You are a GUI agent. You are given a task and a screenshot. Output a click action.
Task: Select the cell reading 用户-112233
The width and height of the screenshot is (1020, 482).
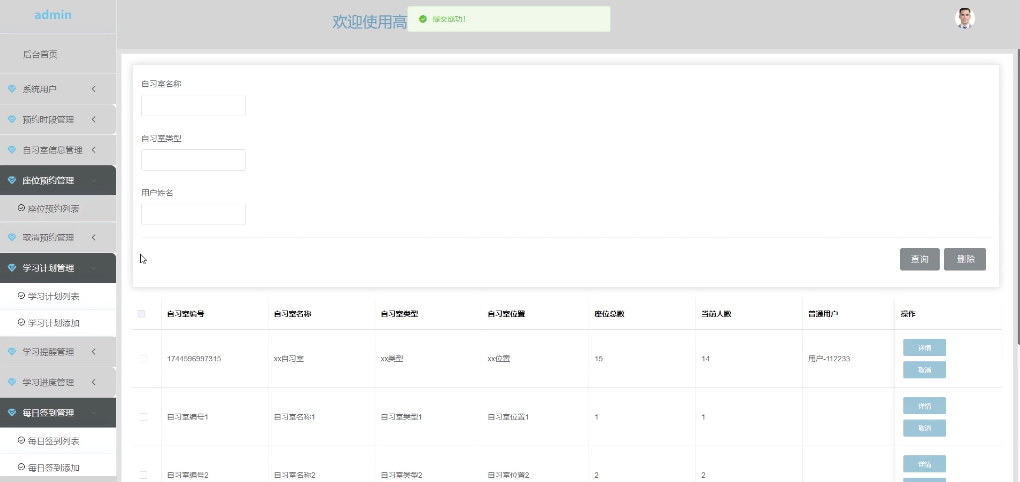pos(829,359)
